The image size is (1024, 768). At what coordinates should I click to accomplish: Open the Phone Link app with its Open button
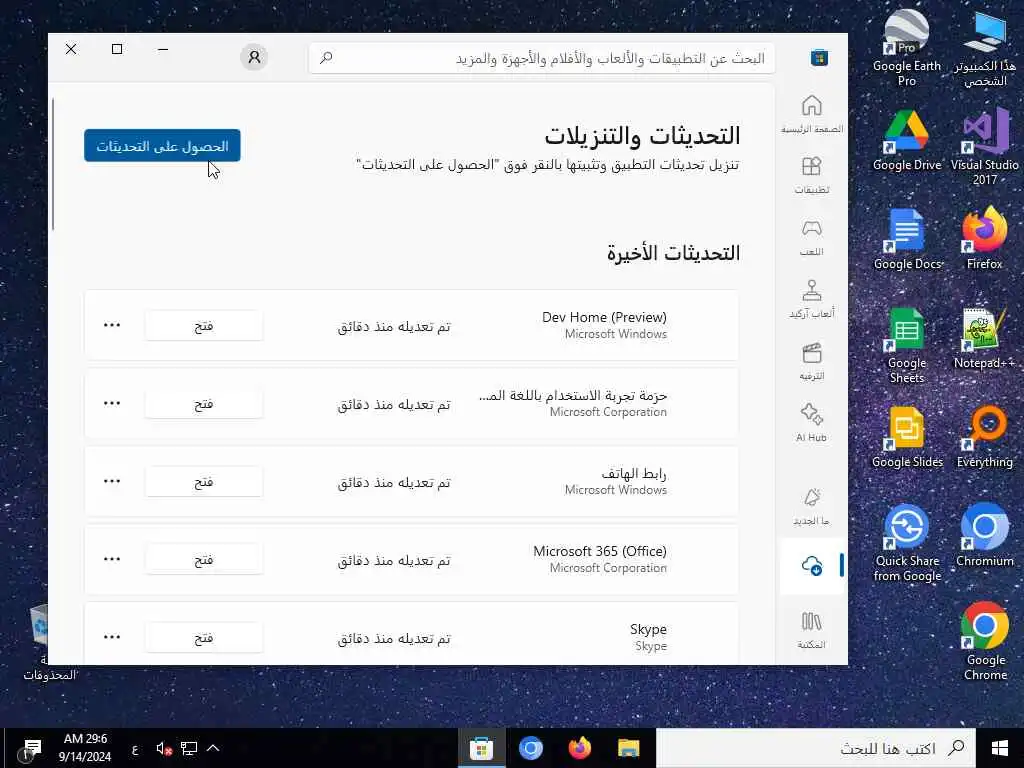pyautogui.click(x=204, y=481)
